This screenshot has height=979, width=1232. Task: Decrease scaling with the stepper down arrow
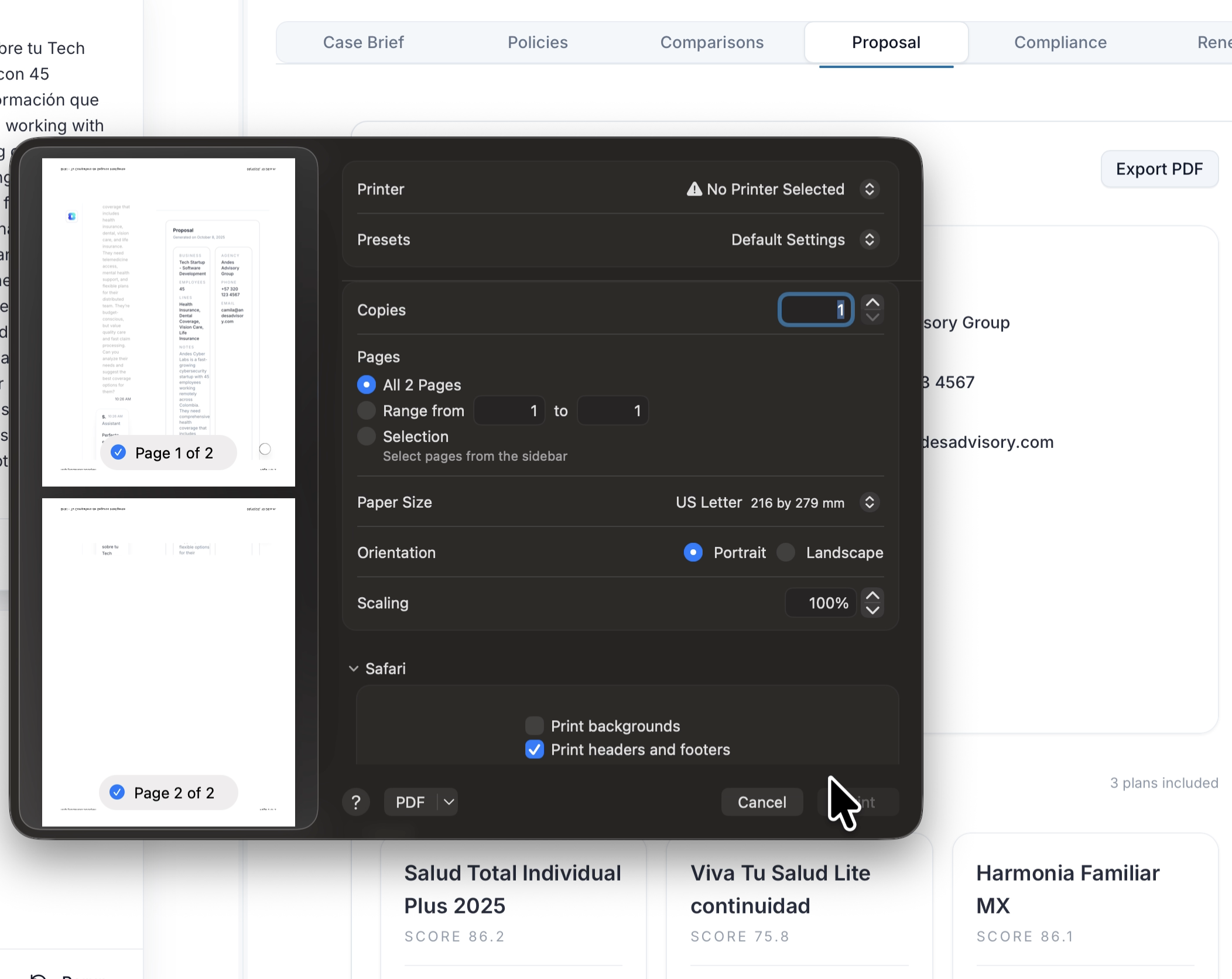pos(872,610)
